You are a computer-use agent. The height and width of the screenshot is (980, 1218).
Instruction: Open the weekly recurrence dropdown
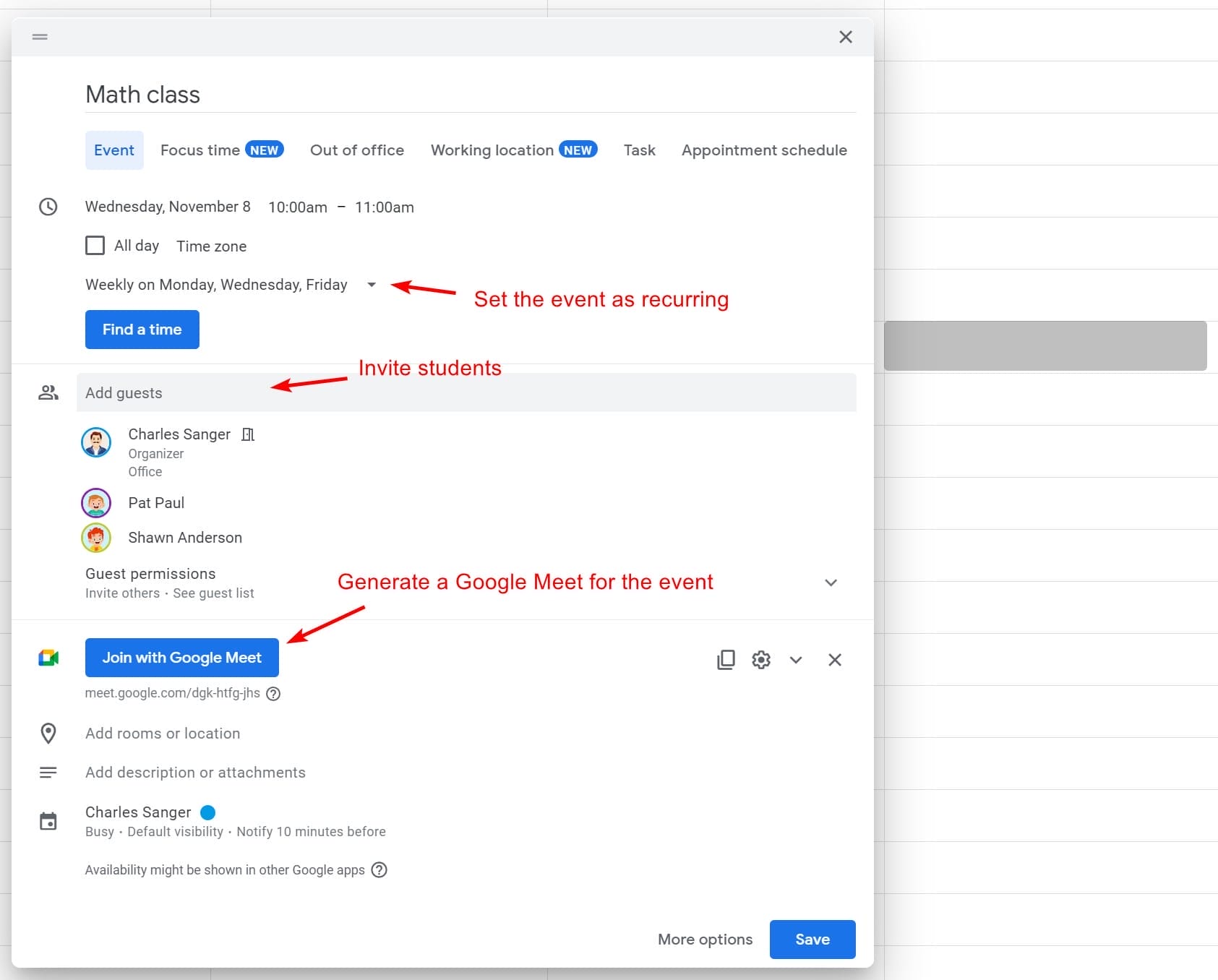coord(371,285)
